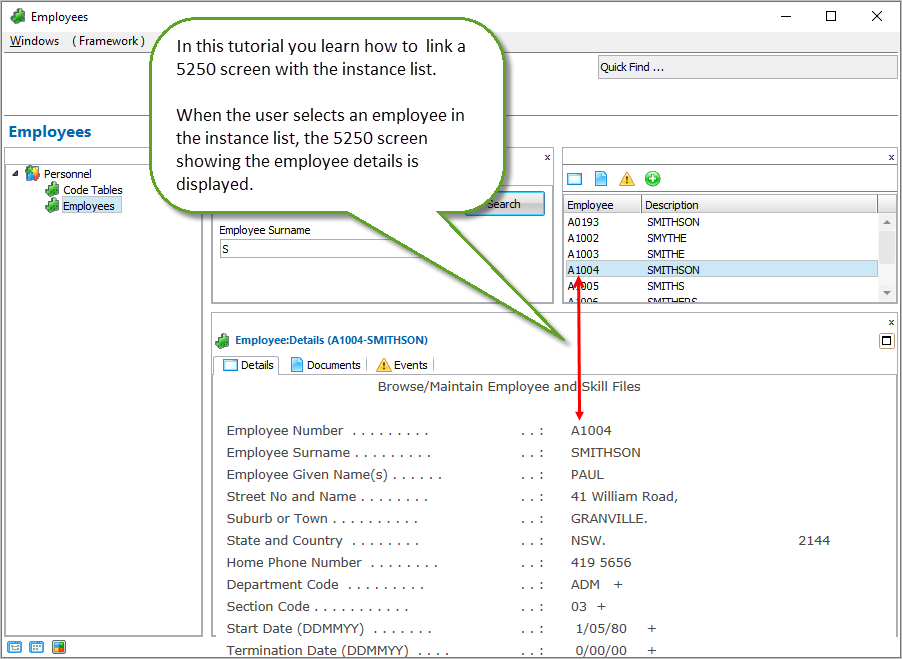This screenshot has height=659, width=902.
Task: Click the instance list scroll-down arrow
Action: (886, 293)
